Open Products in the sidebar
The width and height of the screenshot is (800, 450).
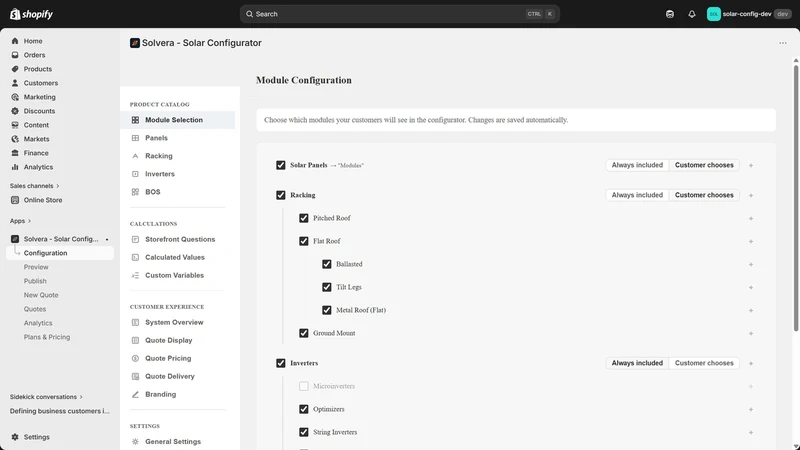point(38,69)
